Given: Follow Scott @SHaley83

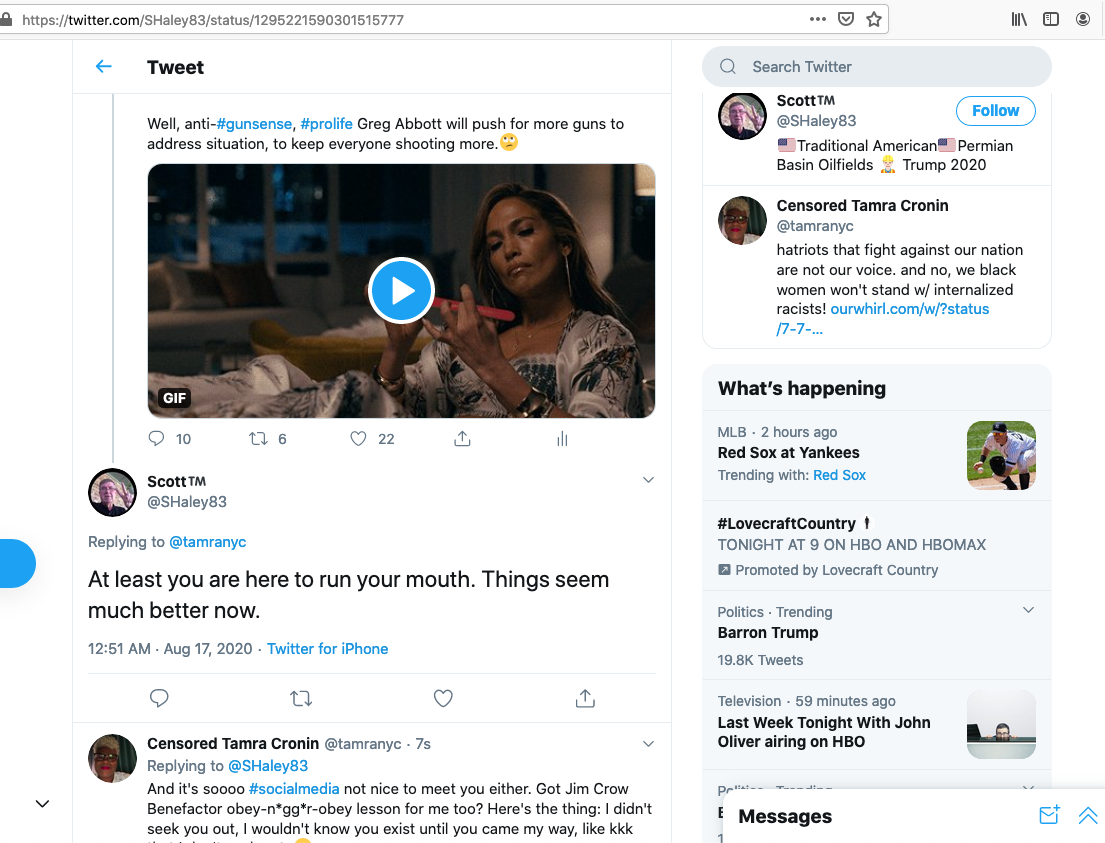Looking at the screenshot, I should click(995, 111).
